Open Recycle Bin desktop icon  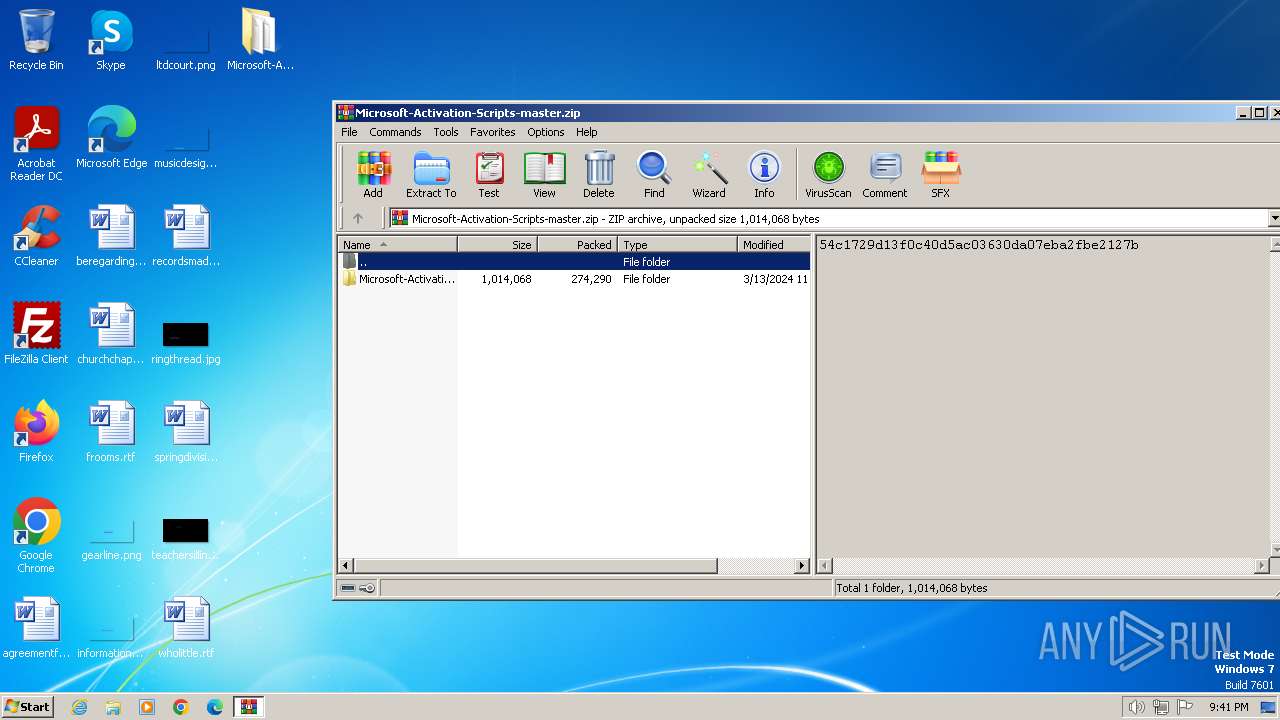click(x=36, y=40)
